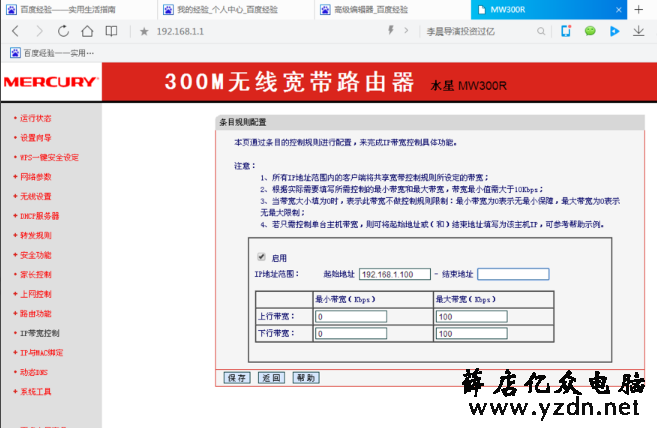This screenshot has height=428, width=657.
Task: Switch to the 高级编辑器_百度经验 tab
Action: click(393, 10)
